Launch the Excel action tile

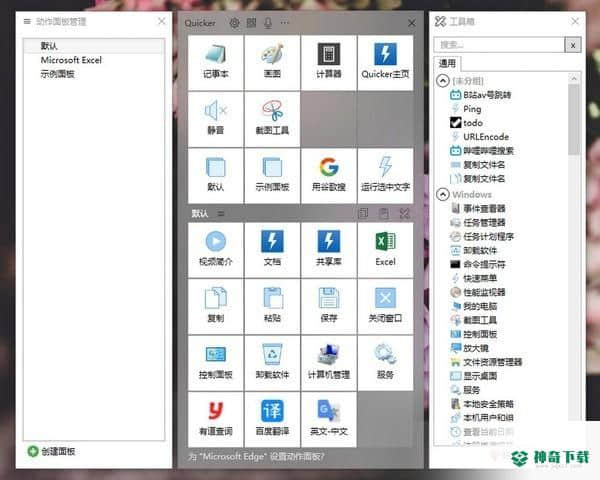click(385, 250)
